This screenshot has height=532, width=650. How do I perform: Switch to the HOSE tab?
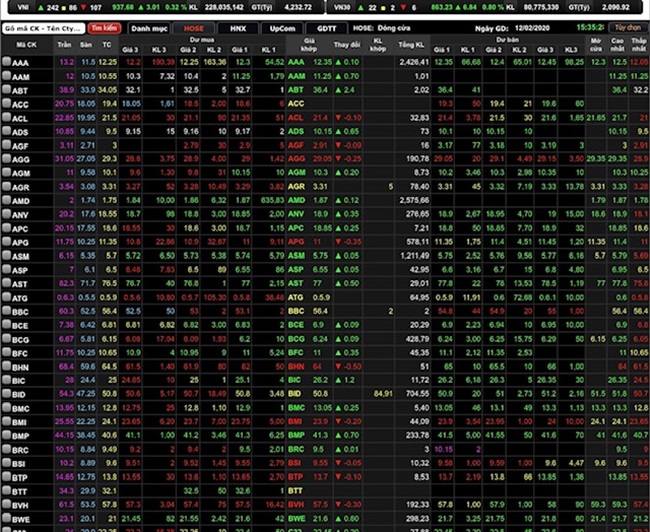pos(193,29)
